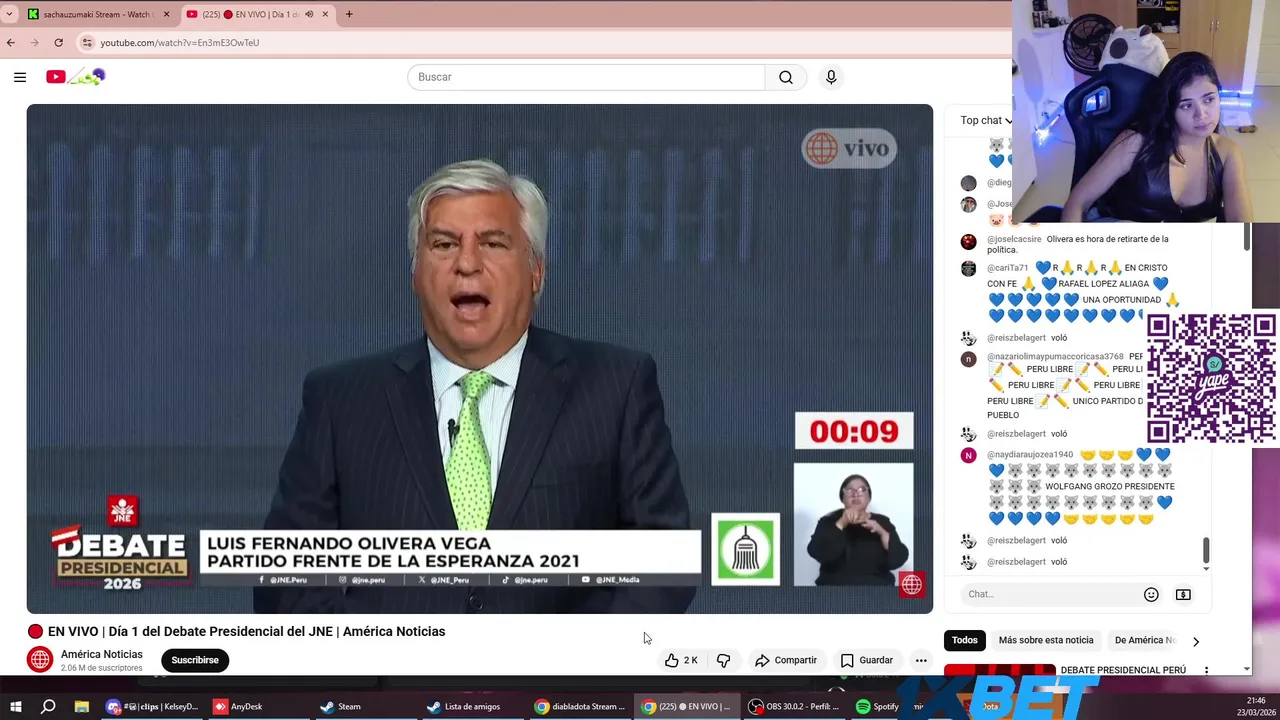
Task: Open more actions three-dot menu
Action: (921, 660)
